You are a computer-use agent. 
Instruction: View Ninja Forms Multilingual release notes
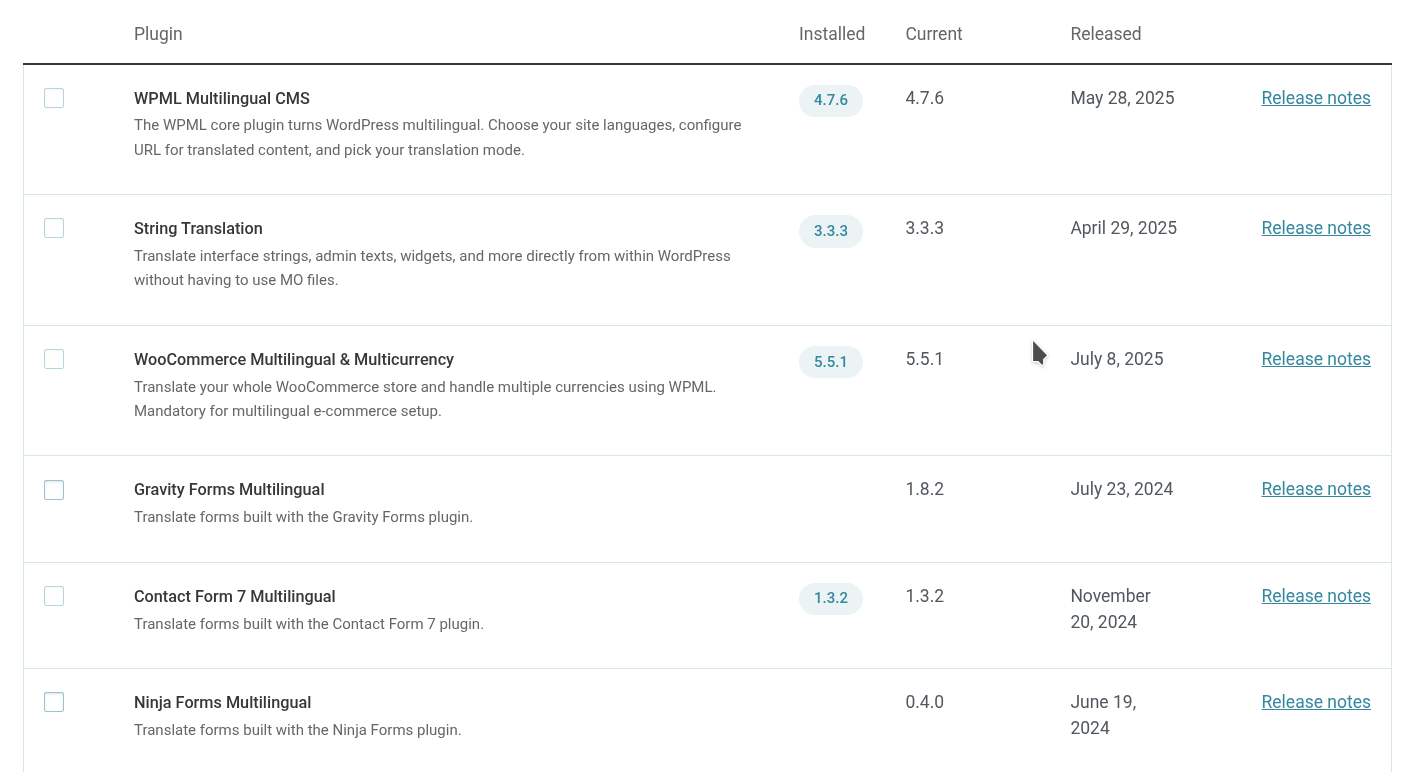[x=1315, y=702]
